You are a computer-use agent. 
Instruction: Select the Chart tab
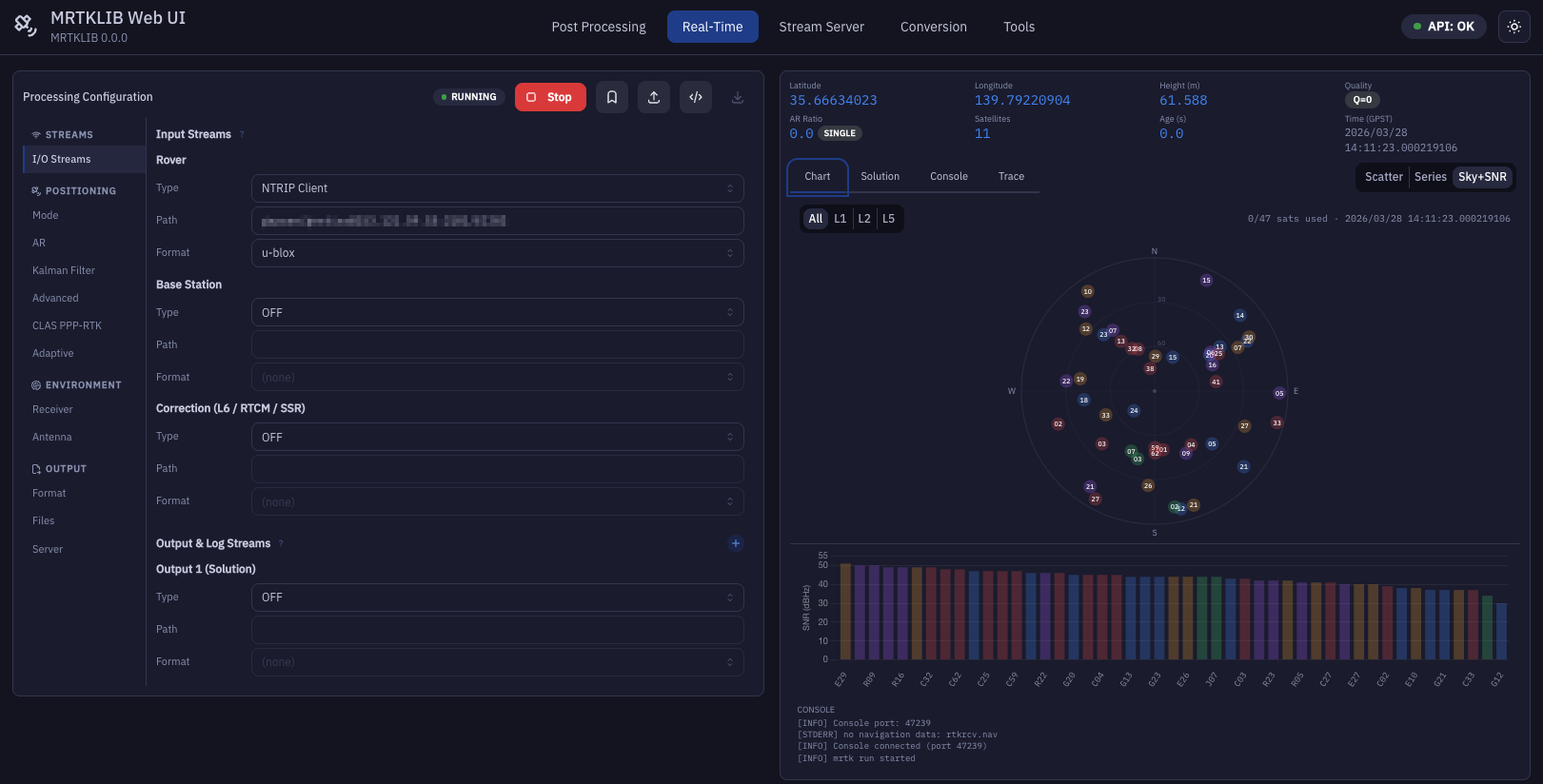coord(818,177)
